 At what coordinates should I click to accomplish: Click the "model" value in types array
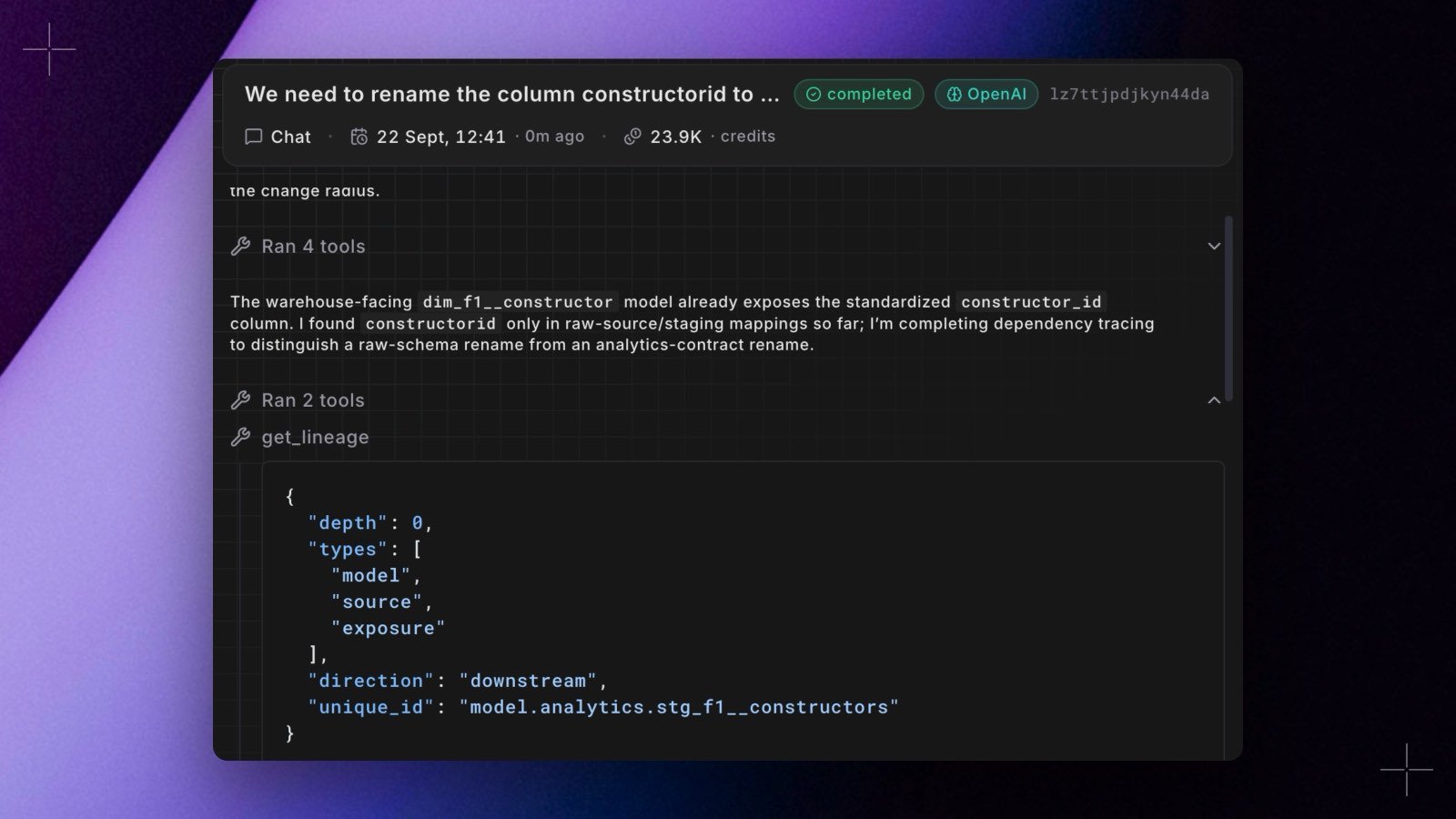(371, 575)
